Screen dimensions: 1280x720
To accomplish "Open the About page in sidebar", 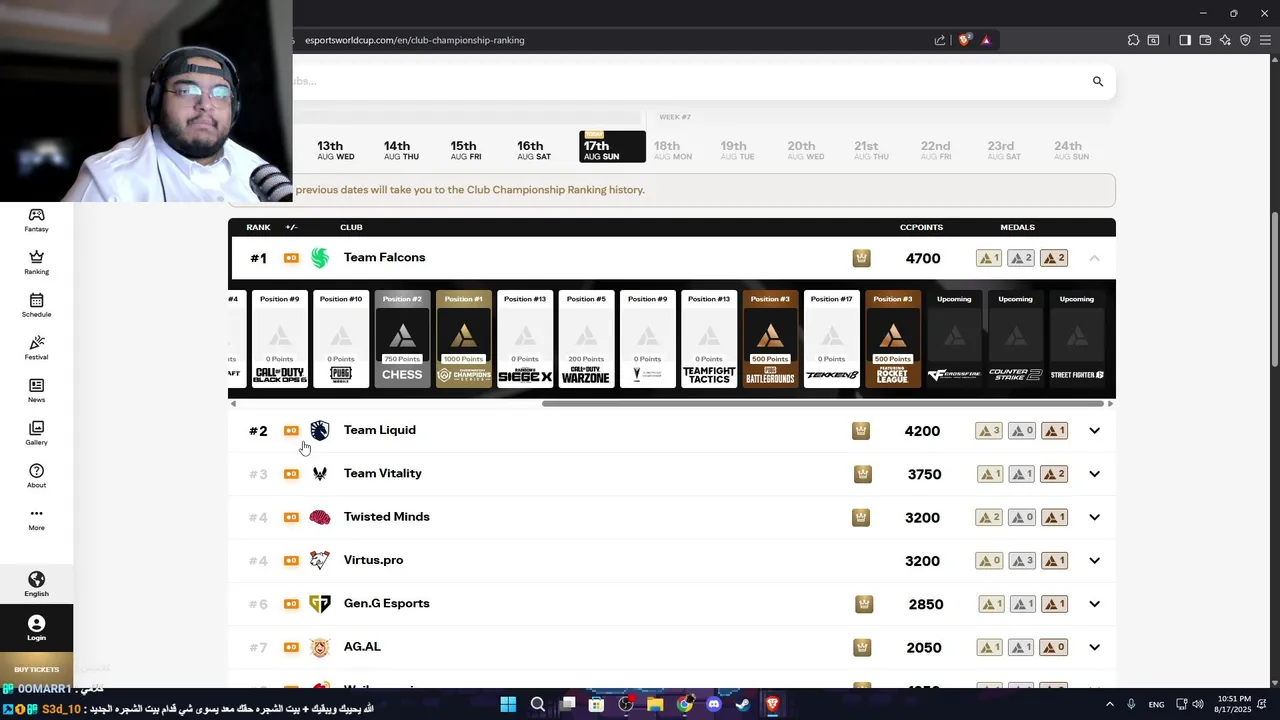I will [36, 476].
